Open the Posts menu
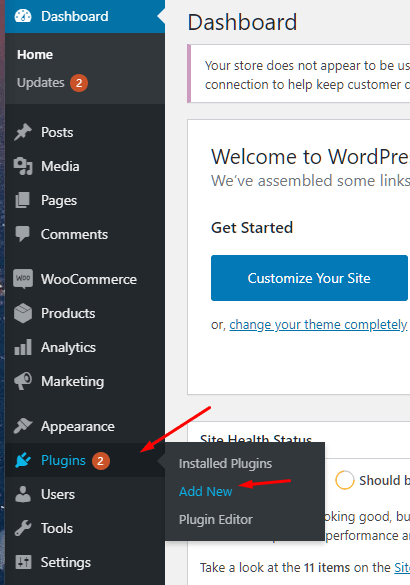Screen dimensions: 410x585 click(x=57, y=132)
